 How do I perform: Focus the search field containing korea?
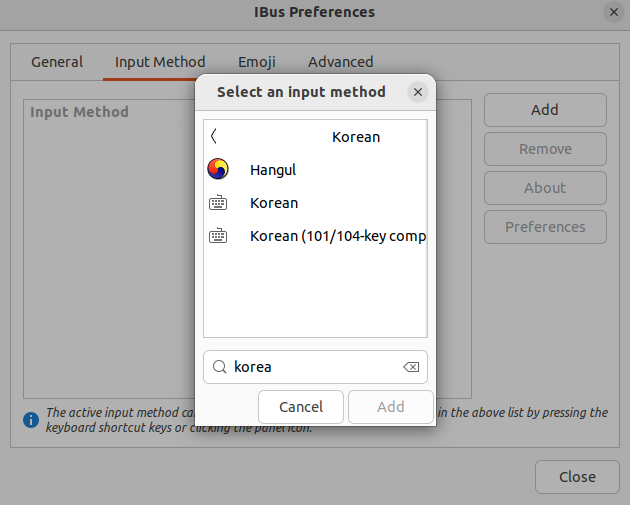point(315,367)
